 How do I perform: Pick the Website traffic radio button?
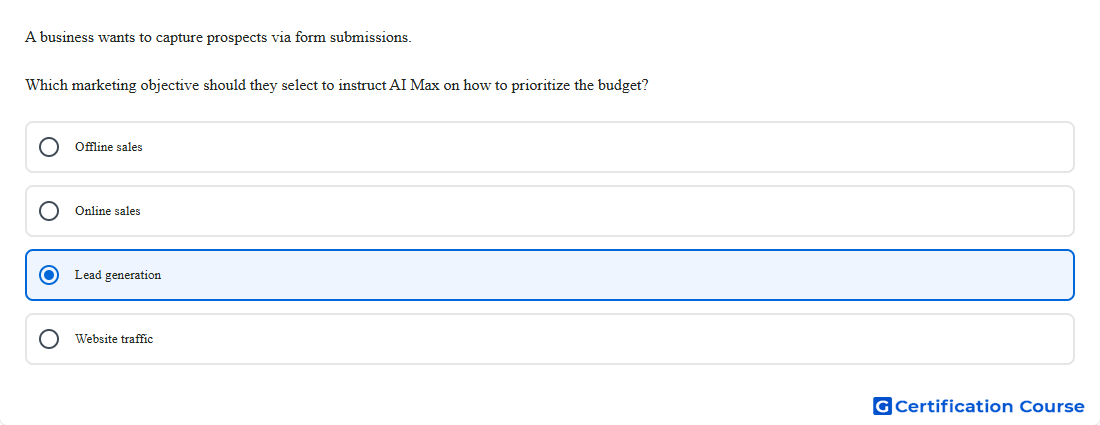coord(49,339)
